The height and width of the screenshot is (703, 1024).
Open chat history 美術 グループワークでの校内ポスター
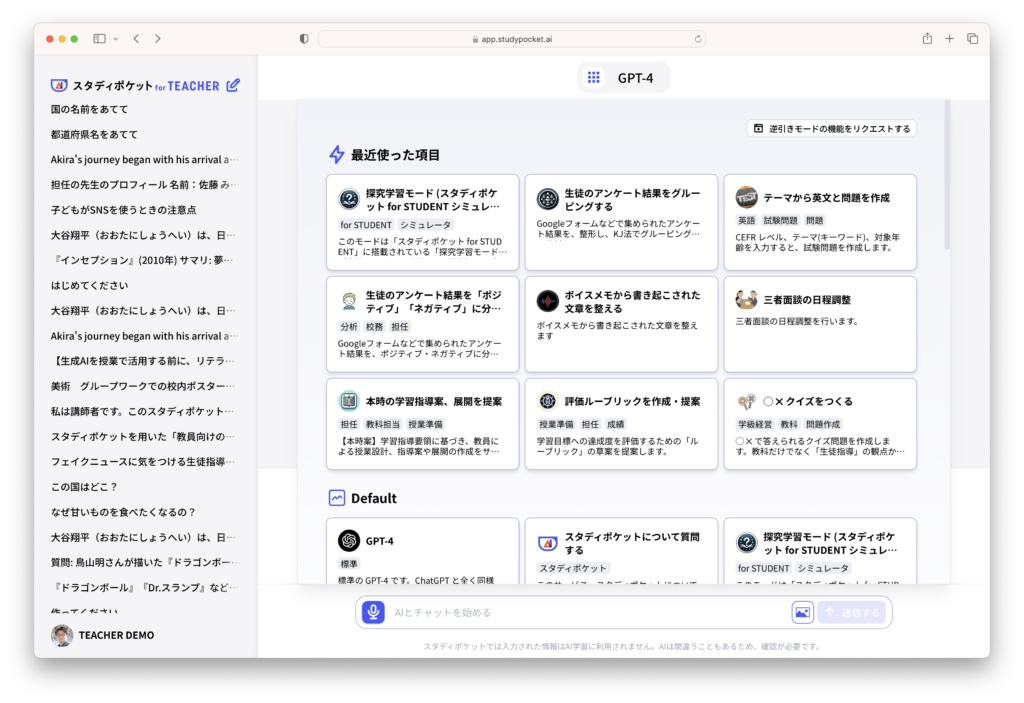[x=143, y=386]
